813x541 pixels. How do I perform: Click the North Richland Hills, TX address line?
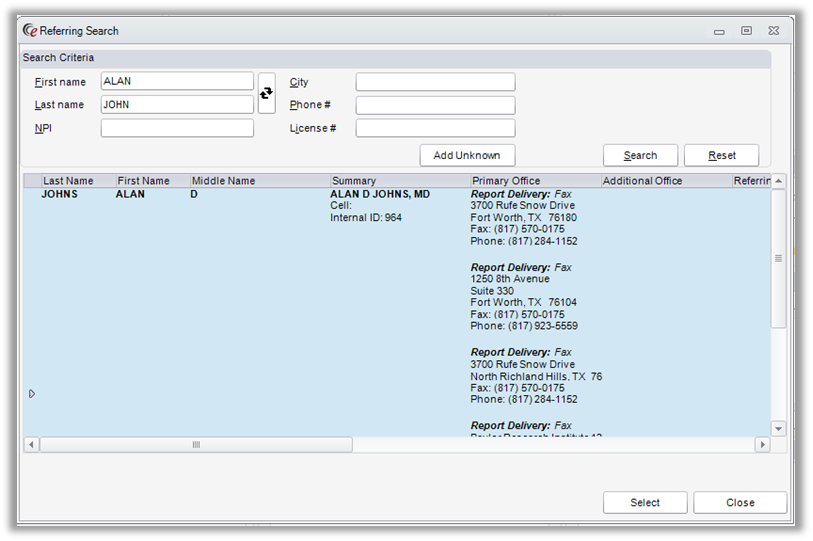pyautogui.click(x=536, y=377)
